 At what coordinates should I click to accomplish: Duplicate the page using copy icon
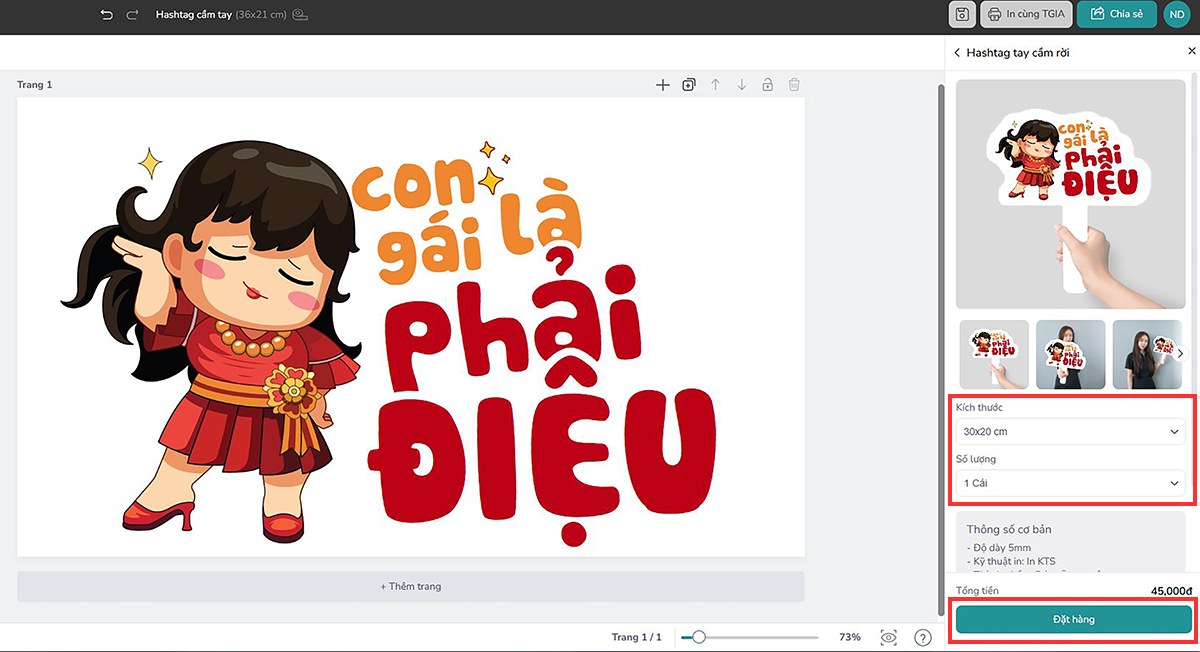[689, 85]
